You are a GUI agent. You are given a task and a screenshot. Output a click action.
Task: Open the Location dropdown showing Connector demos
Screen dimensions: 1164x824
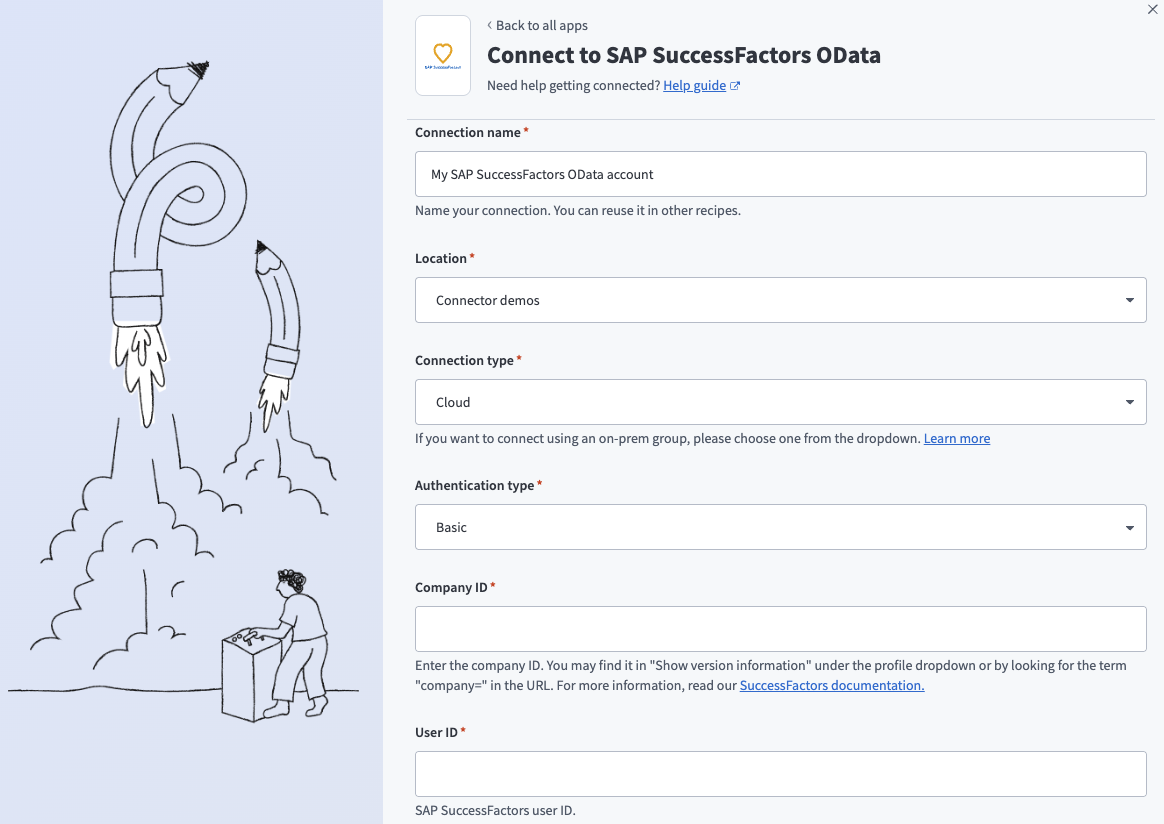click(780, 299)
